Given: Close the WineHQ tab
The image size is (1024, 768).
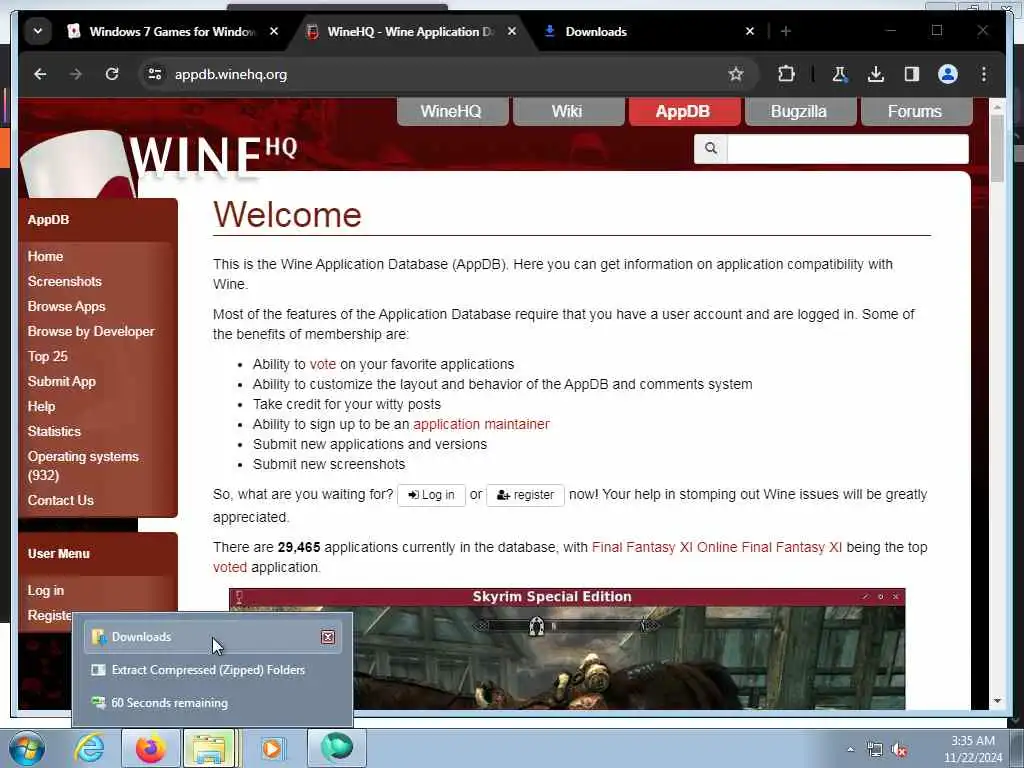Looking at the screenshot, I should point(512,31).
